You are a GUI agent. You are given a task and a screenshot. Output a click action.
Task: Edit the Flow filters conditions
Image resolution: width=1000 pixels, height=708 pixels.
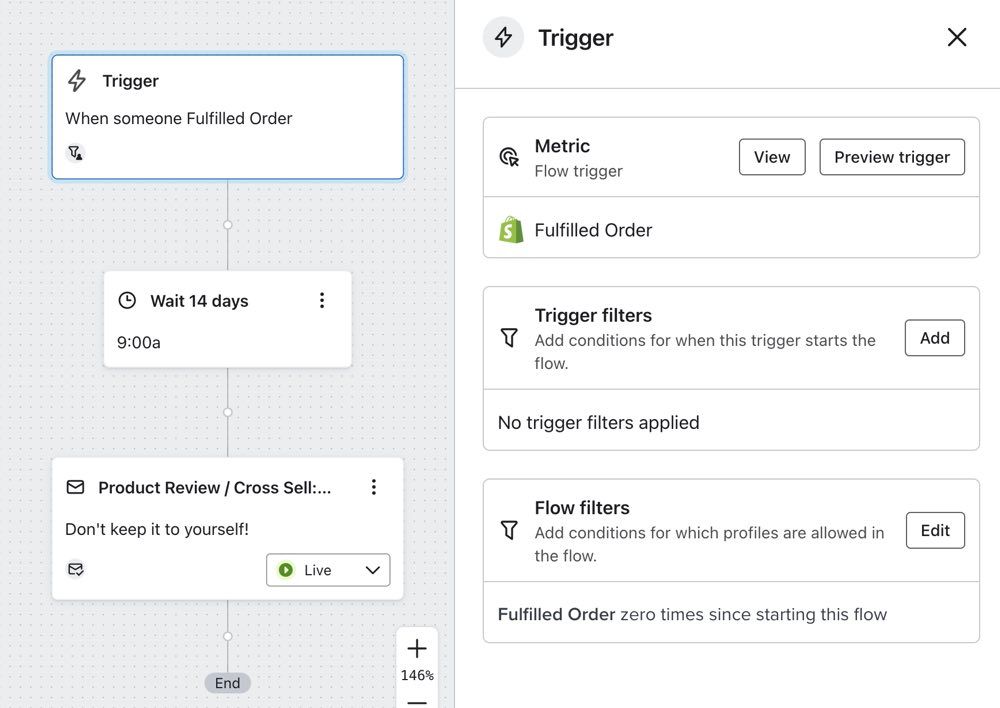pyautogui.click(x=935, y=530)
